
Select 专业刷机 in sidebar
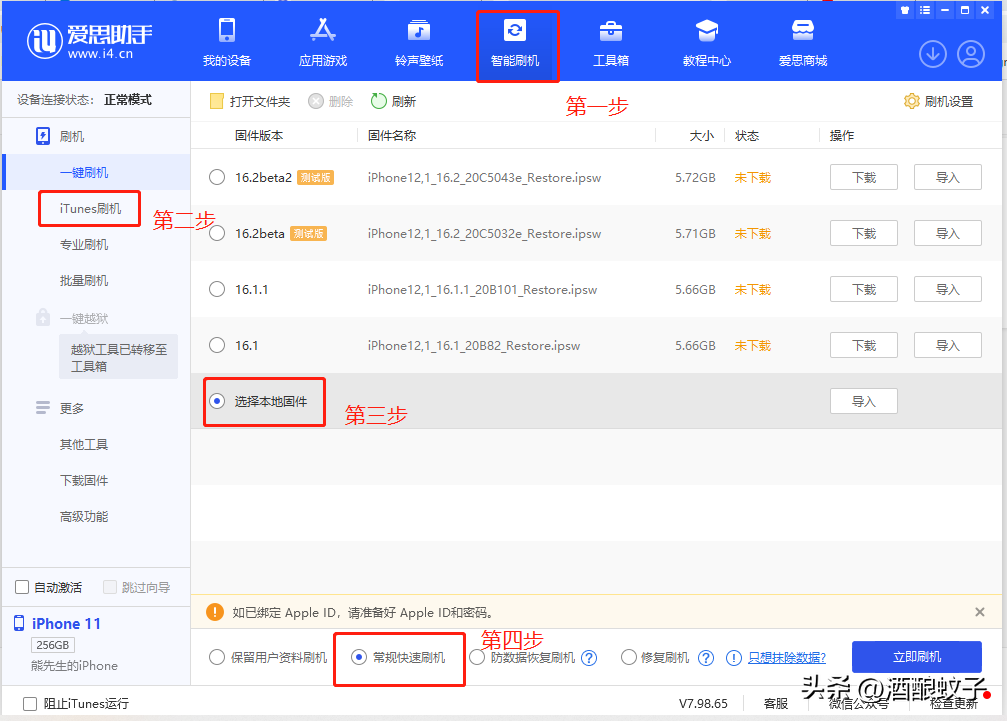pyautogui.click(x=84, y=245)
